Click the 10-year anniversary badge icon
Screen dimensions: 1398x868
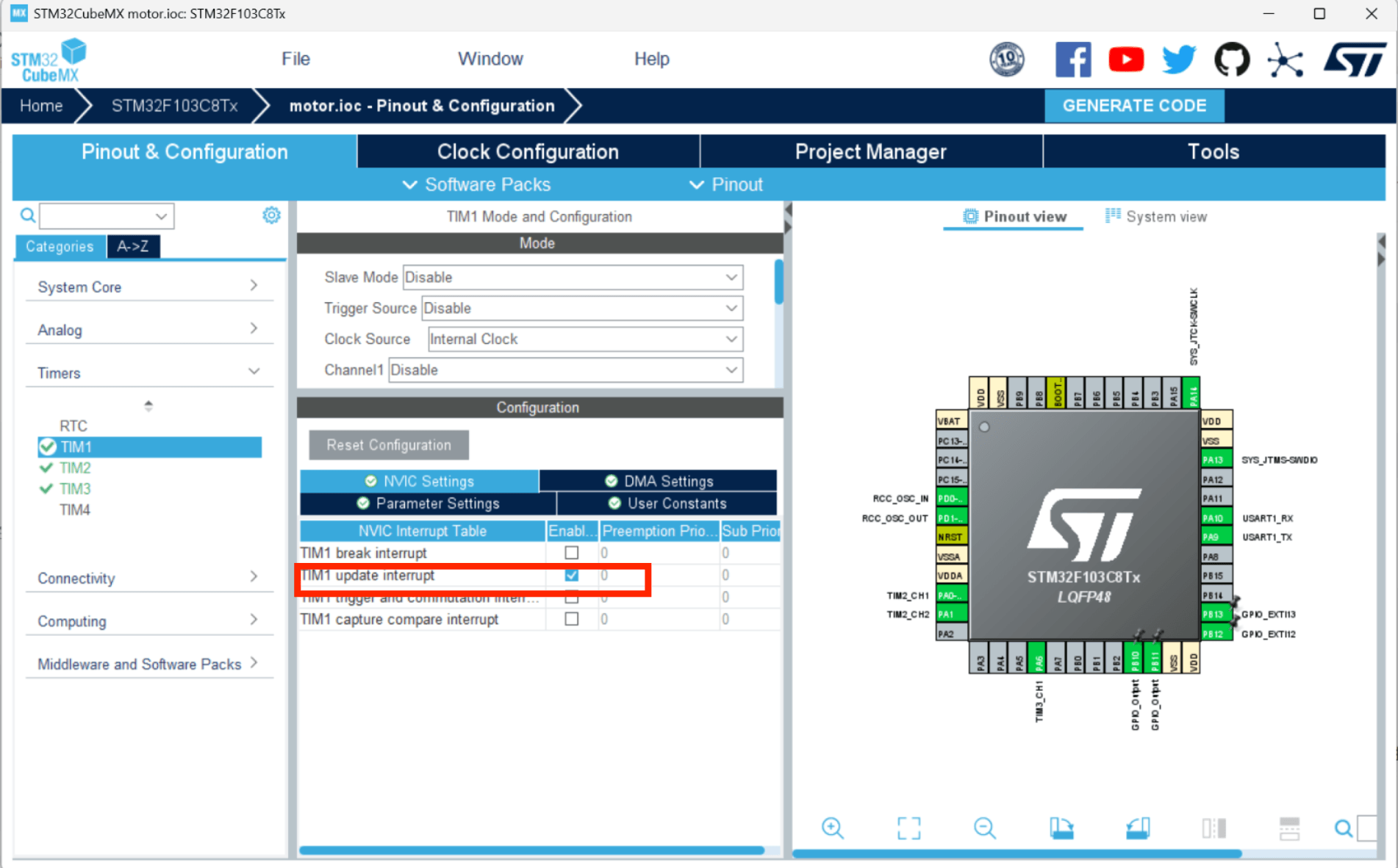tap(1007, 59)
